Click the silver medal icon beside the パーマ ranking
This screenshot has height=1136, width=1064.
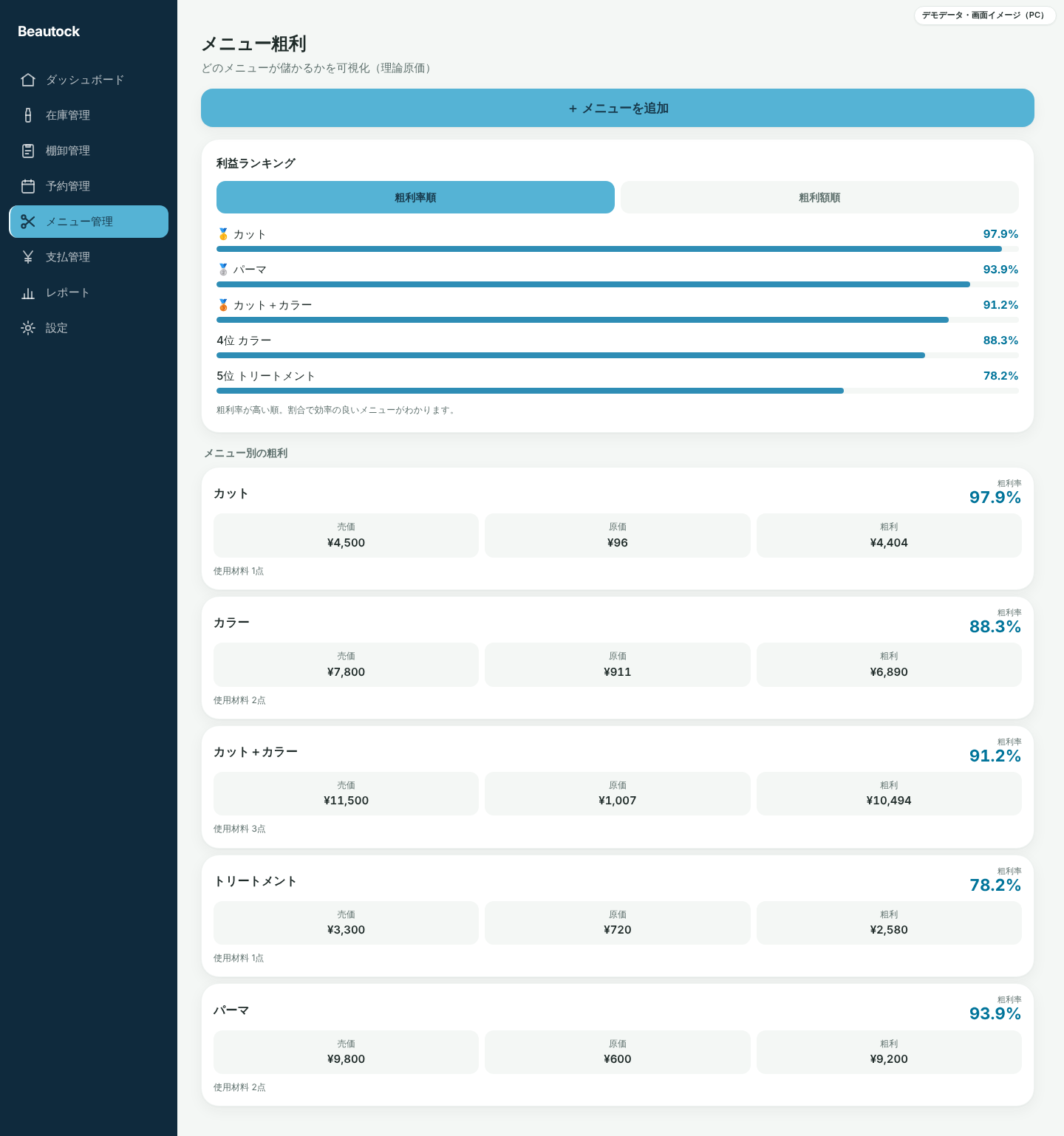click(x=223, y=270)
